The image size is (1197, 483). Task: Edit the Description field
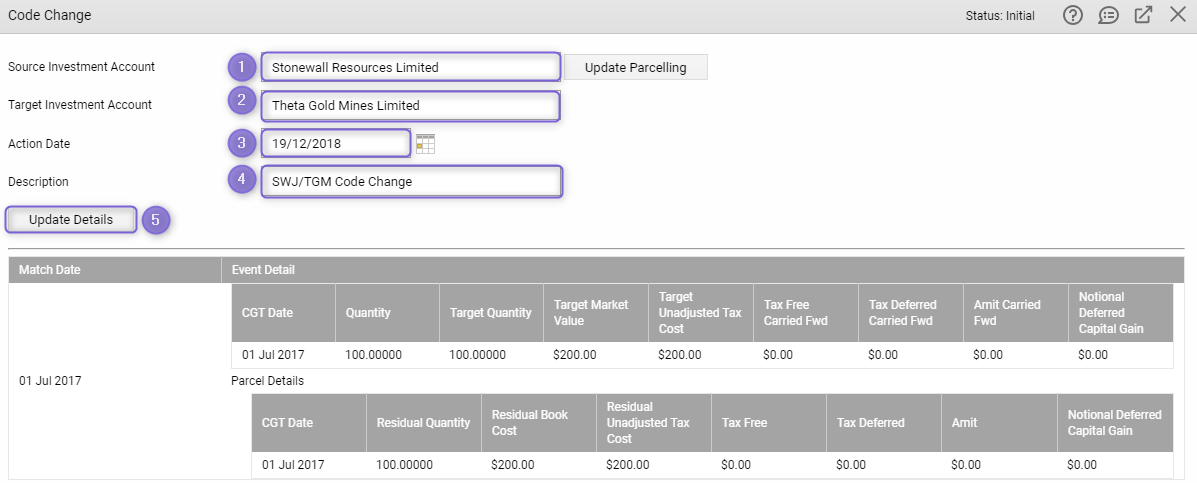411,182
